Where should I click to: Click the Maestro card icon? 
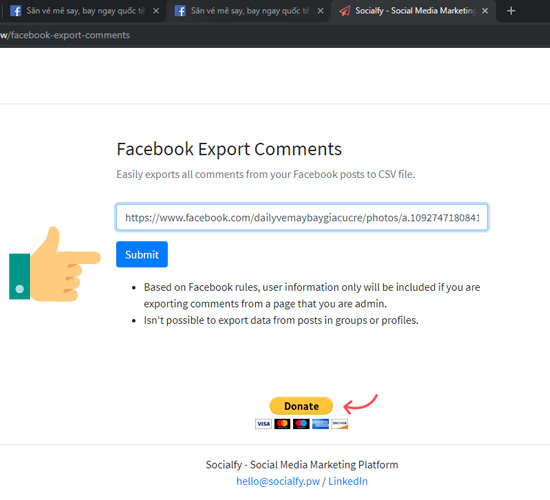(301, 424)
